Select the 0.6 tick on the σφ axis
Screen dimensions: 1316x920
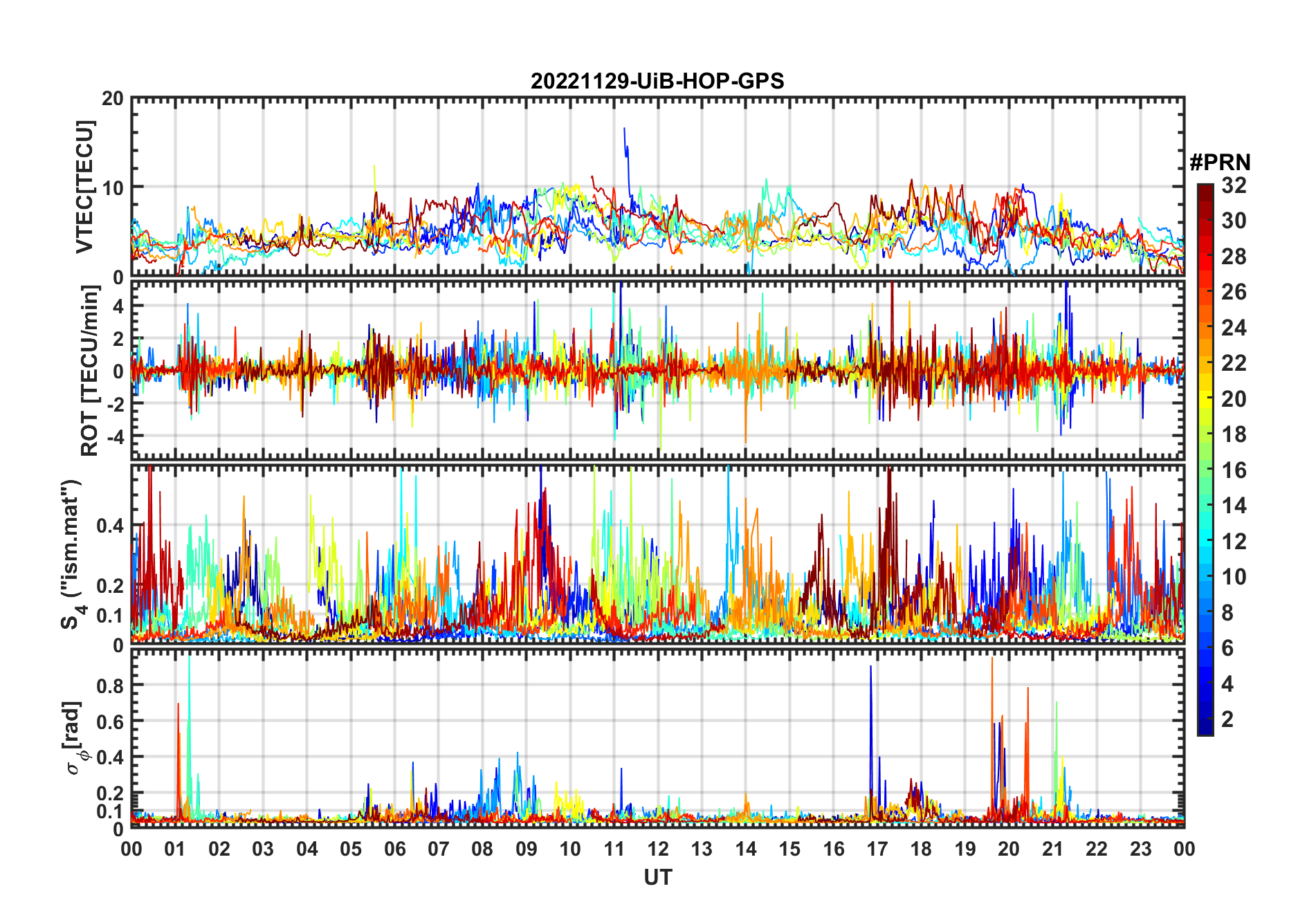click(110, 721)
